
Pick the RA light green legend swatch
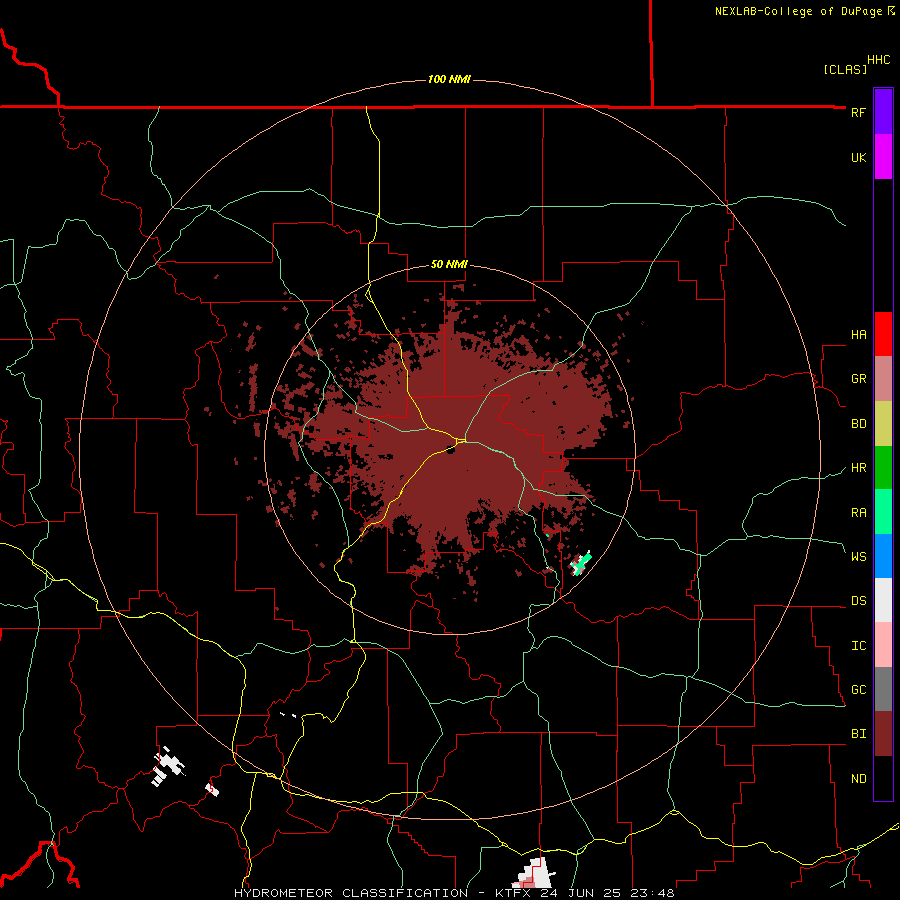(x=883, y=512)
